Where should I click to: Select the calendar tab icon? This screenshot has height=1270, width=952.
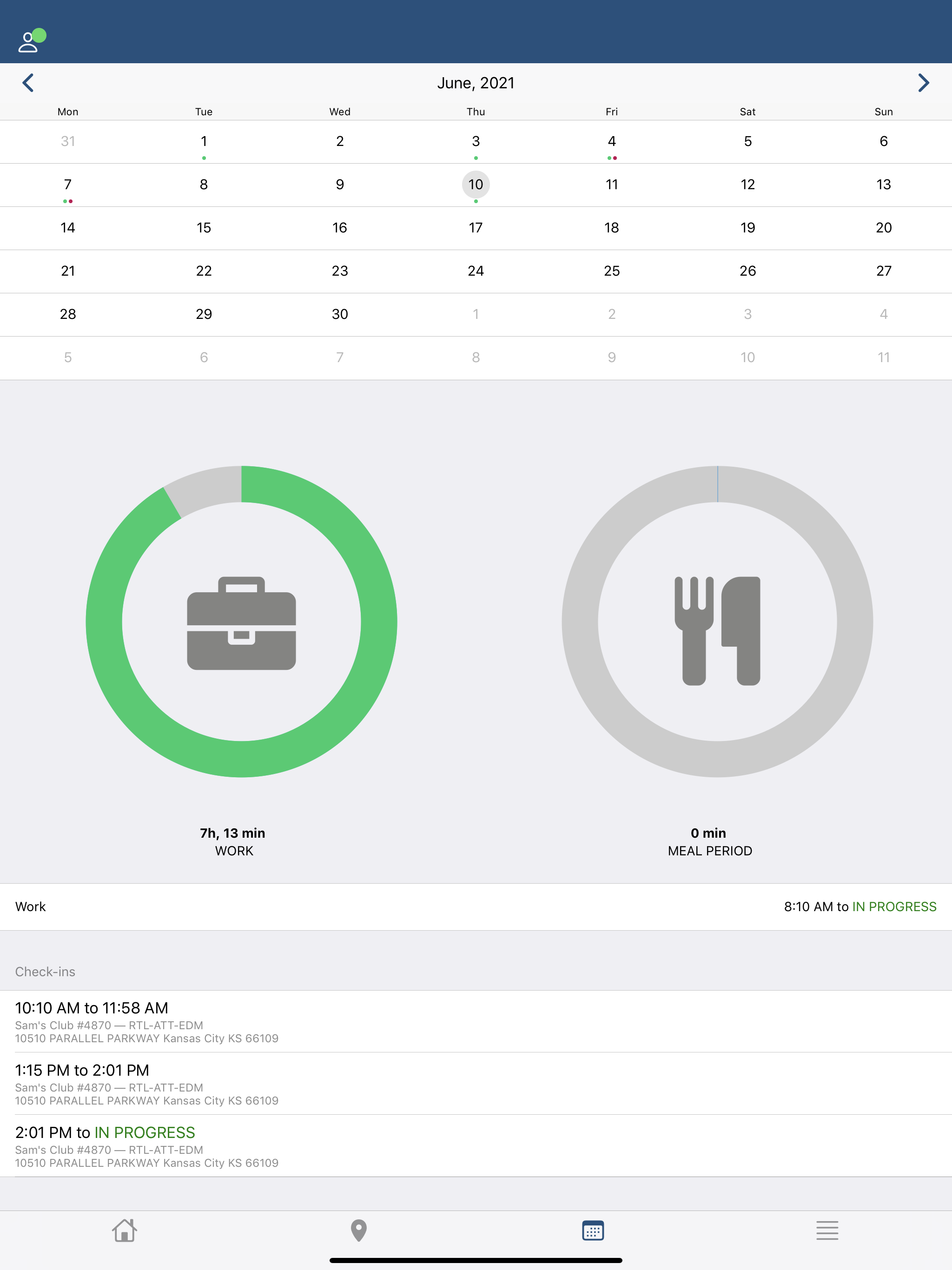point(593,1230)
